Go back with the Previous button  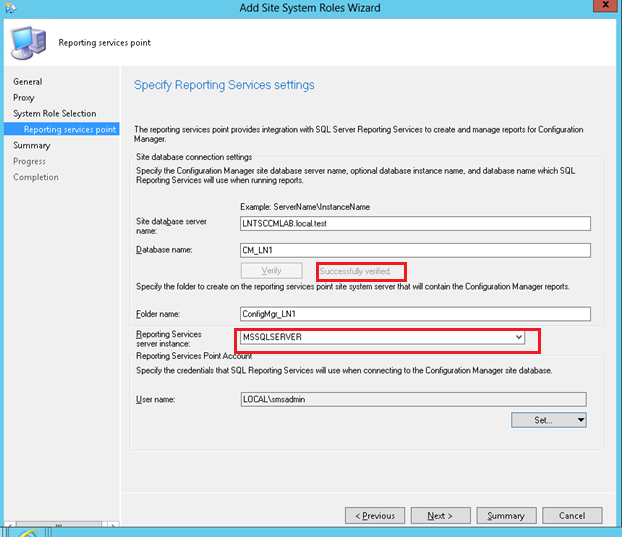tap(375, 516)
